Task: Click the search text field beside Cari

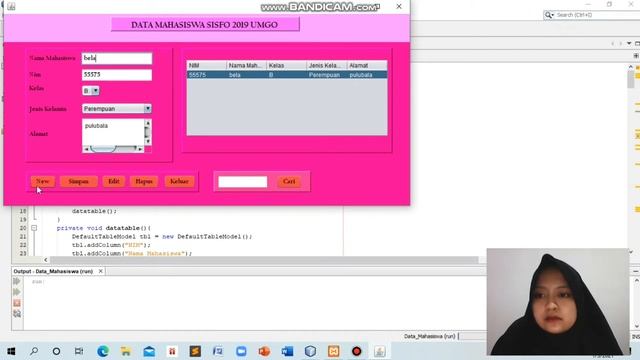Action: (242, 182)
